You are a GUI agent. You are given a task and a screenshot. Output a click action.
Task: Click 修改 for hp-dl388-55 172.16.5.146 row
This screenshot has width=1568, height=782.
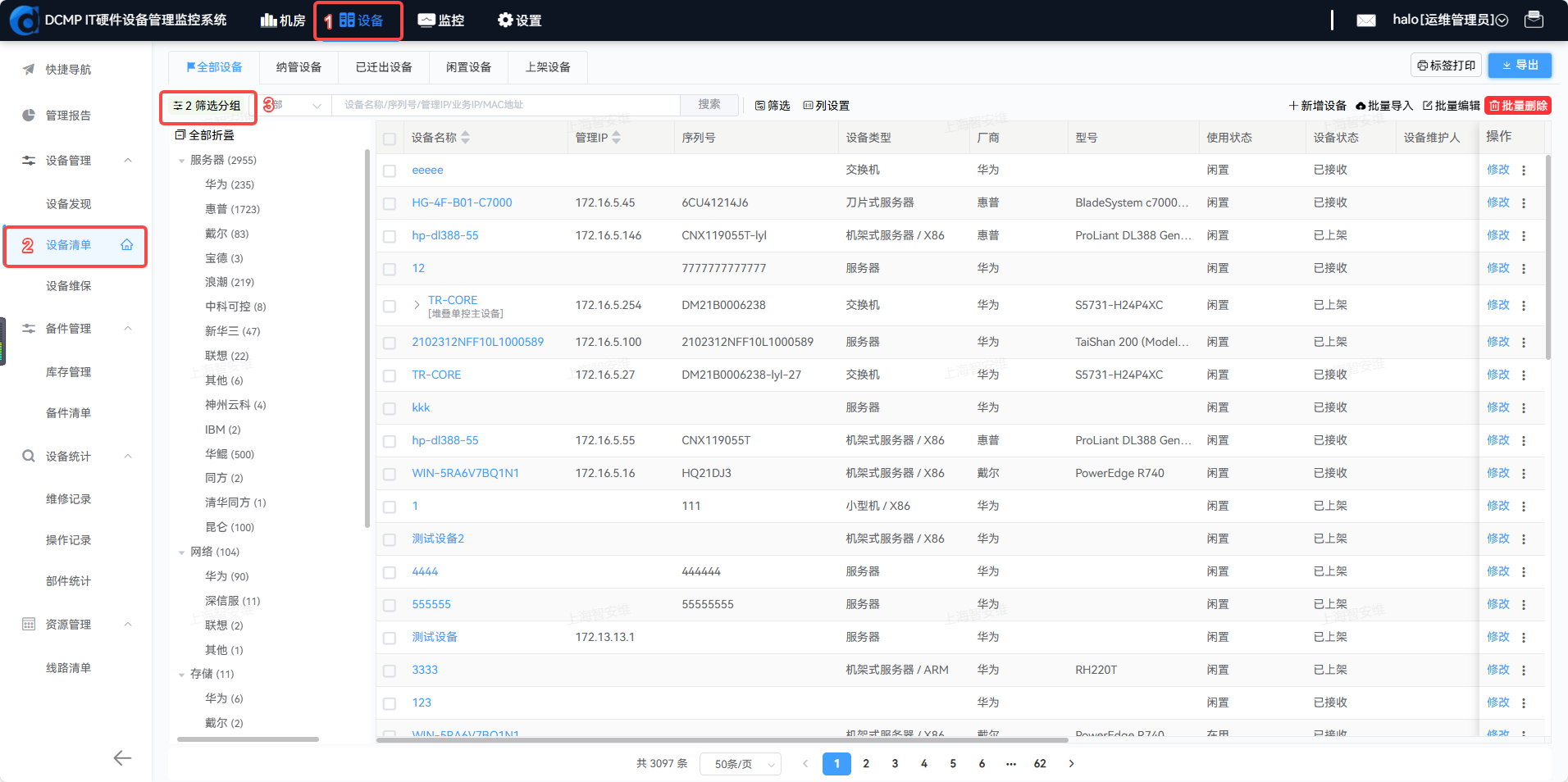(1498, 235)
